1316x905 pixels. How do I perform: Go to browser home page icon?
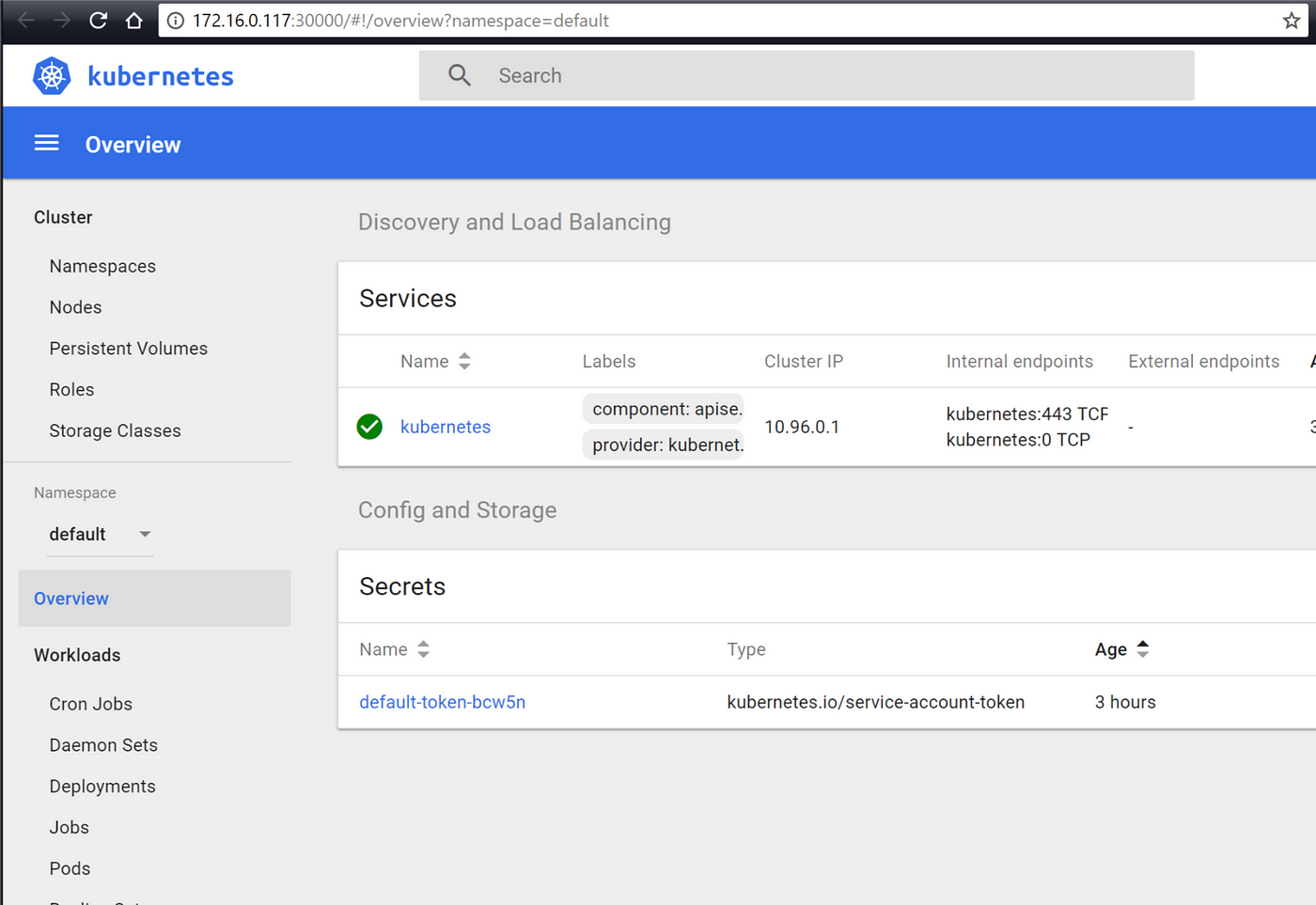click(x=133, y=20)
